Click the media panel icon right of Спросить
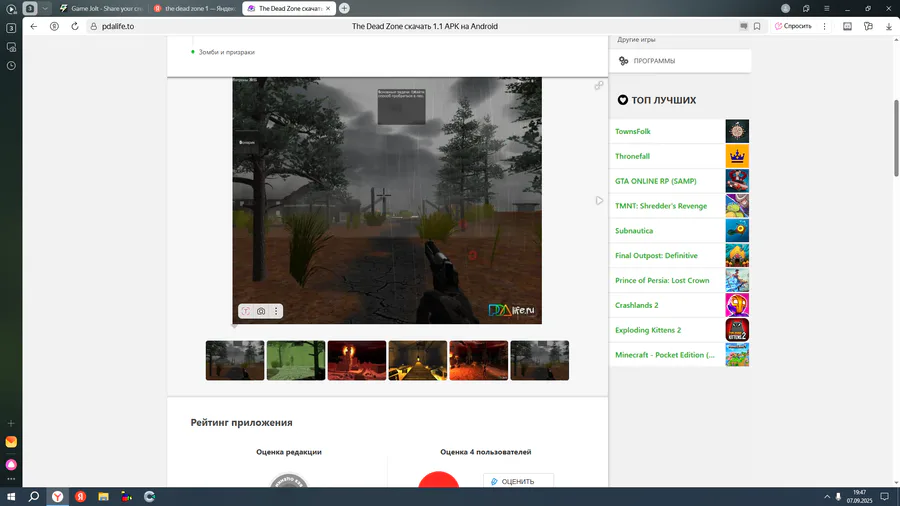900x506 pixels. 847,26
